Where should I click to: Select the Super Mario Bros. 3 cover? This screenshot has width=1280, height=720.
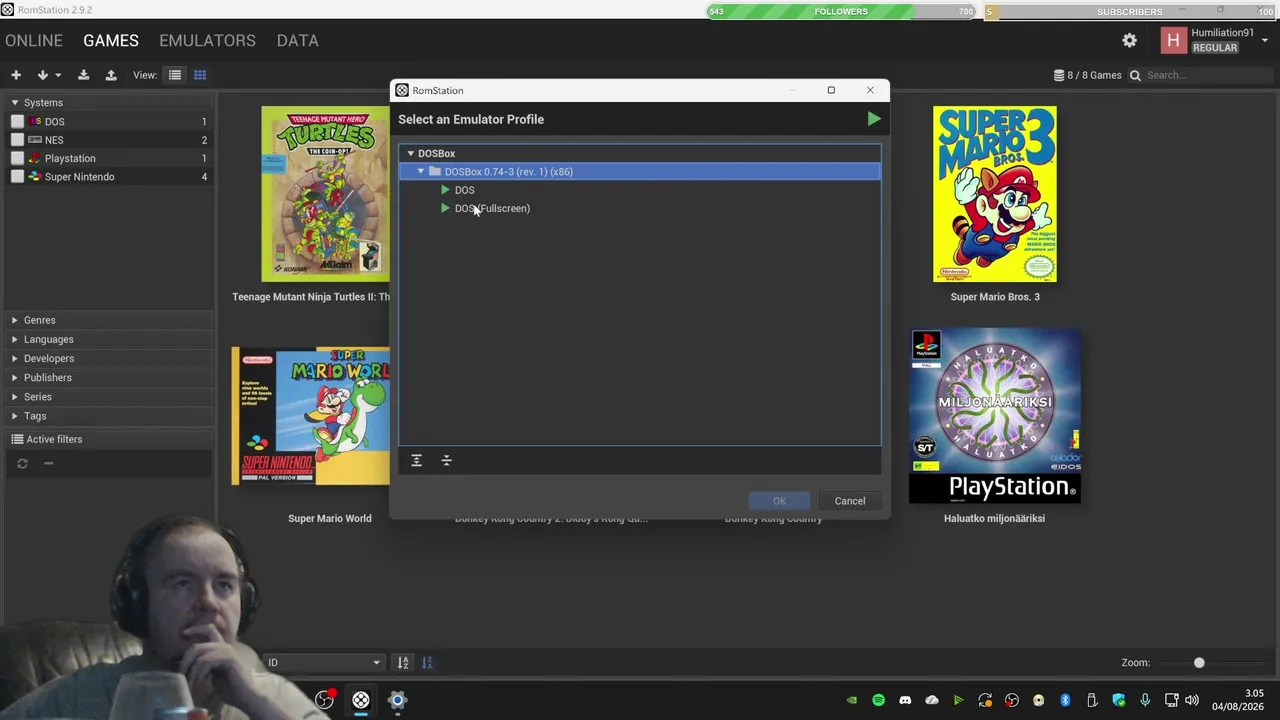(995, 194)
